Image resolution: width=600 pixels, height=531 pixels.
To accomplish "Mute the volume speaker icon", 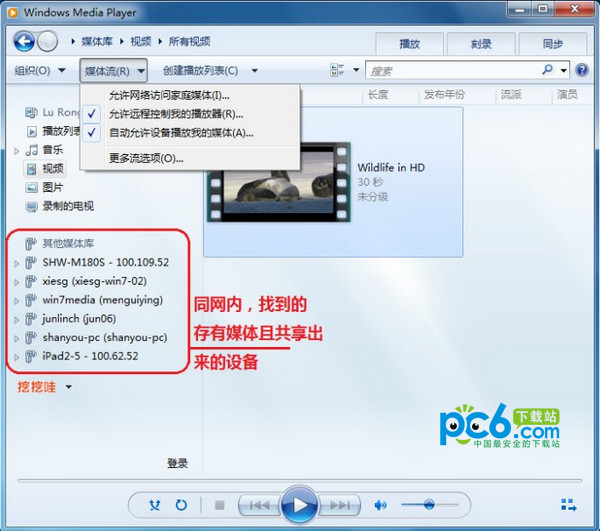I will (380, 505).
